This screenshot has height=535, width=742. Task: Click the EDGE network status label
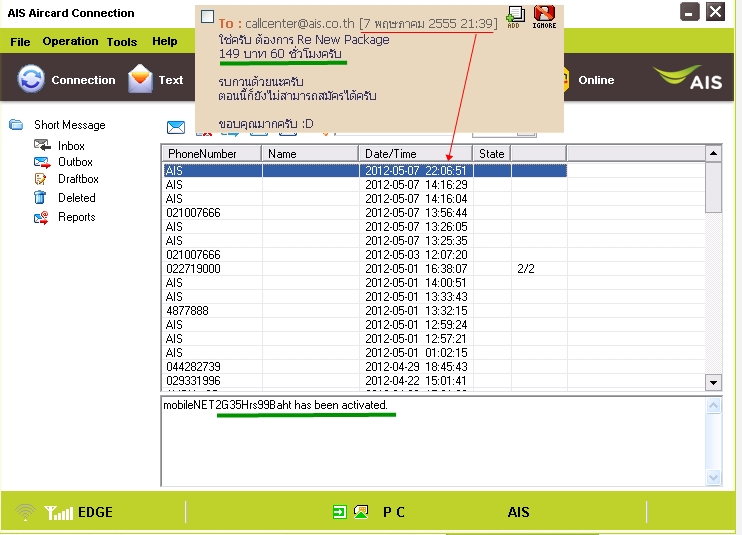tap(95, 512)
